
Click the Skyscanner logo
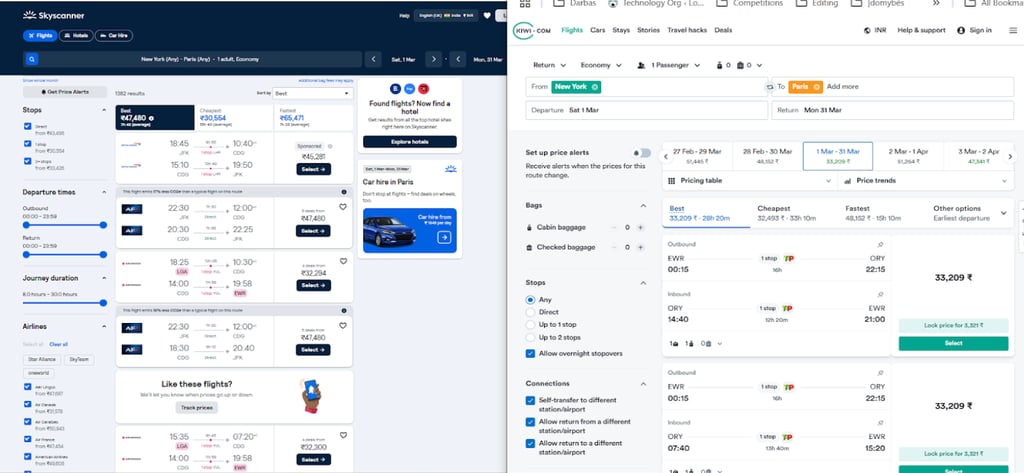pyautogui.click(x=54, y=15)
